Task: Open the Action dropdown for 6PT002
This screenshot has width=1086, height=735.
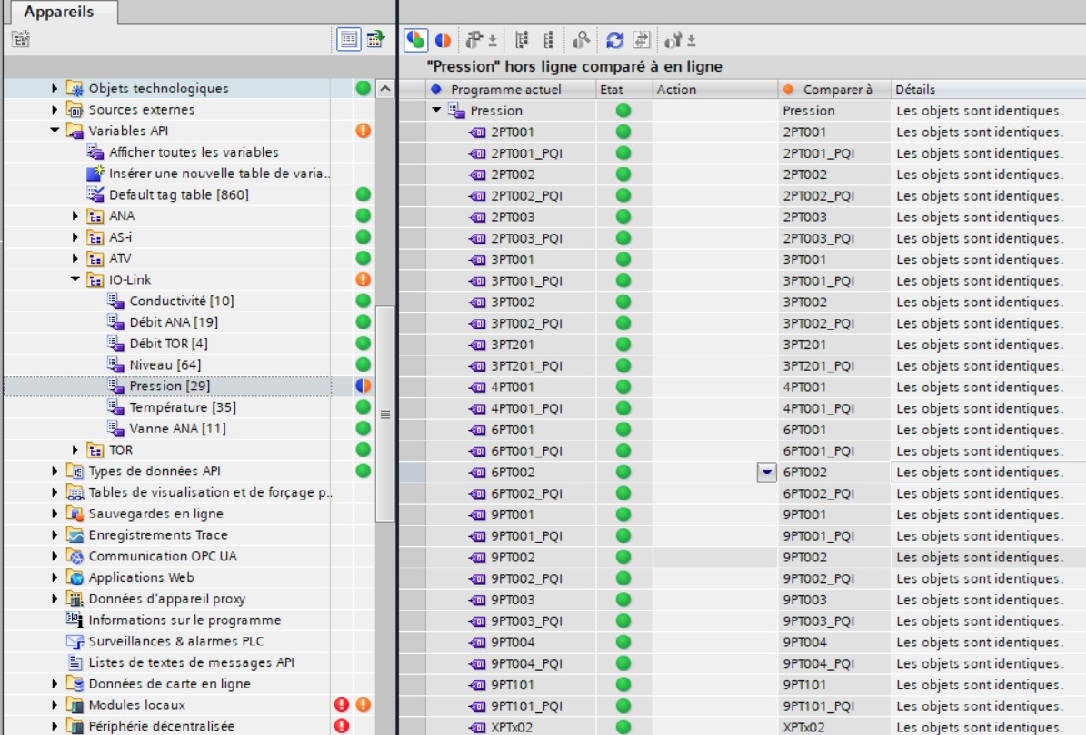Action: [767, 472]
